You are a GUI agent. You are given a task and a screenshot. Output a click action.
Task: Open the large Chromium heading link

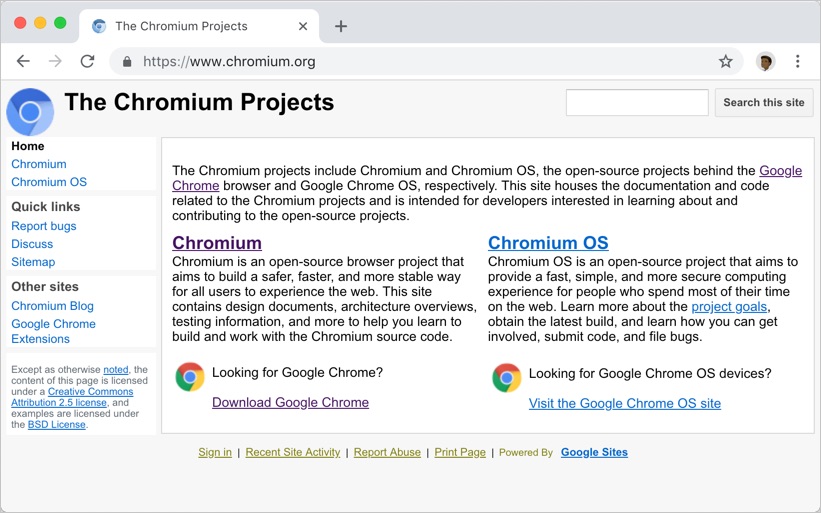click(217, 243)
